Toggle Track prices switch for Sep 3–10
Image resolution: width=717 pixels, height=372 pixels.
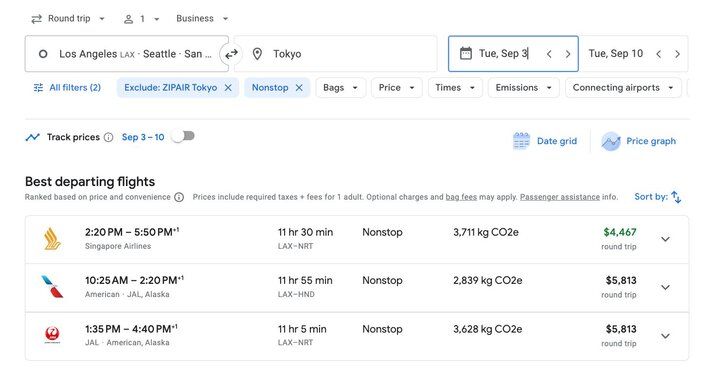point(183,136)
